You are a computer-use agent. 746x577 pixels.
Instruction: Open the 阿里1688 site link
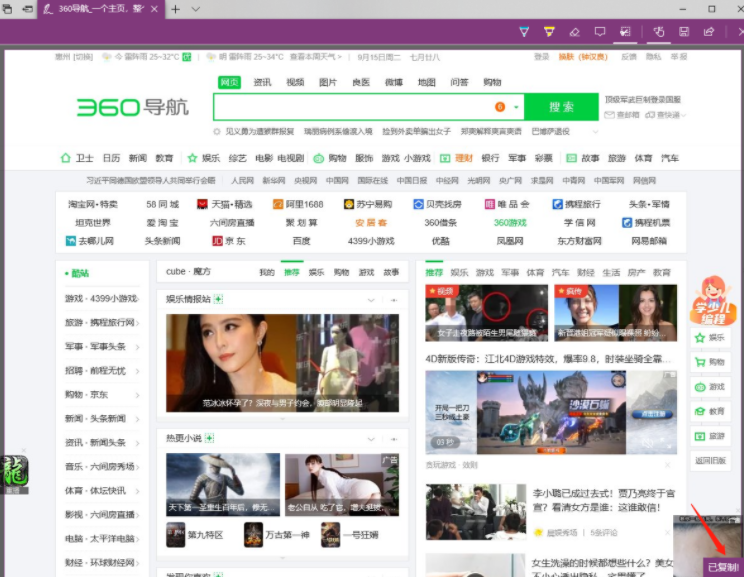pyautogui.click(x=300, y=204)
